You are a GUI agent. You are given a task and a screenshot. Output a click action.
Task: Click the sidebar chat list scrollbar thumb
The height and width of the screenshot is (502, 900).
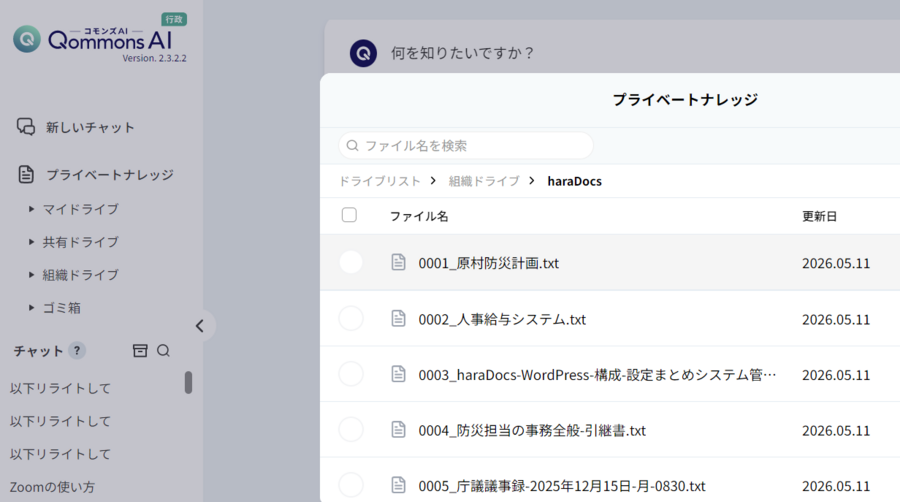point(188,382)
